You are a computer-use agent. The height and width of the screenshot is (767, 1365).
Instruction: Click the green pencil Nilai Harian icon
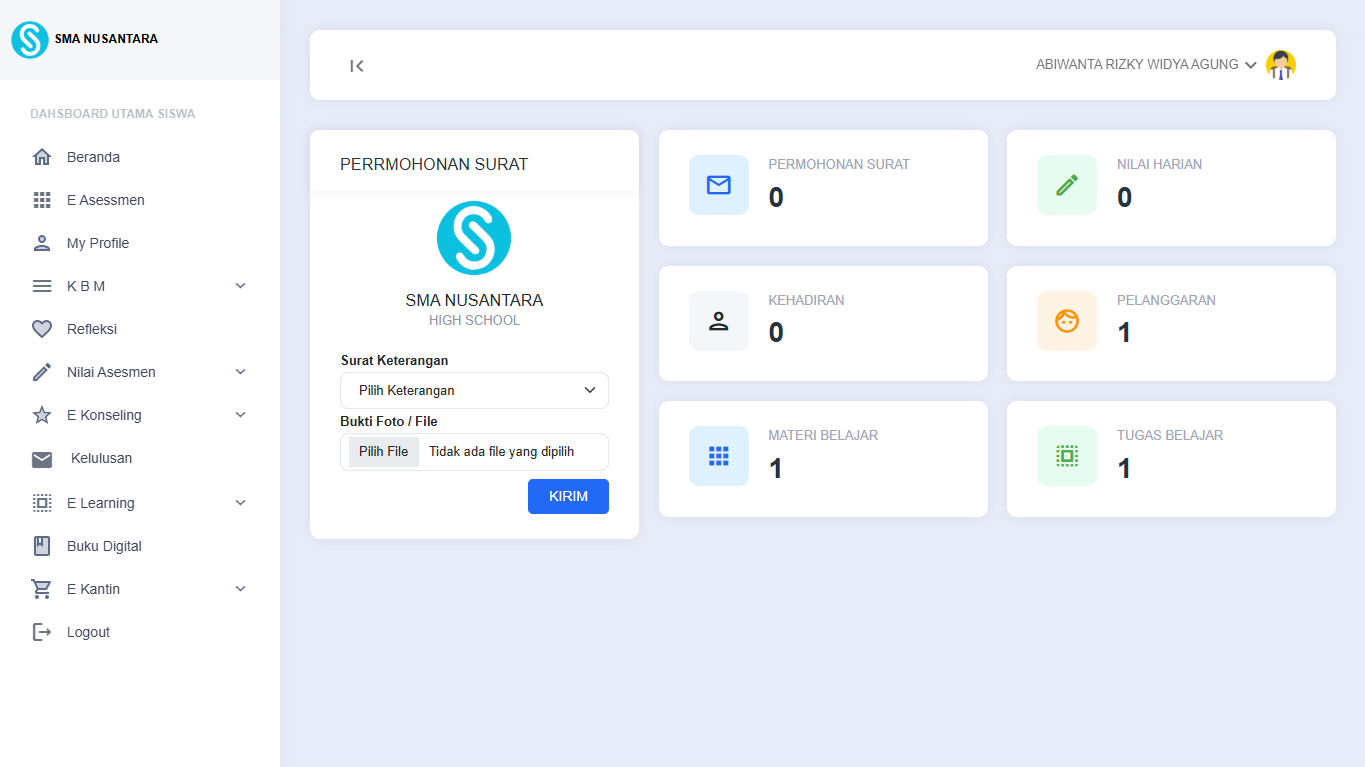point(1066,185)
